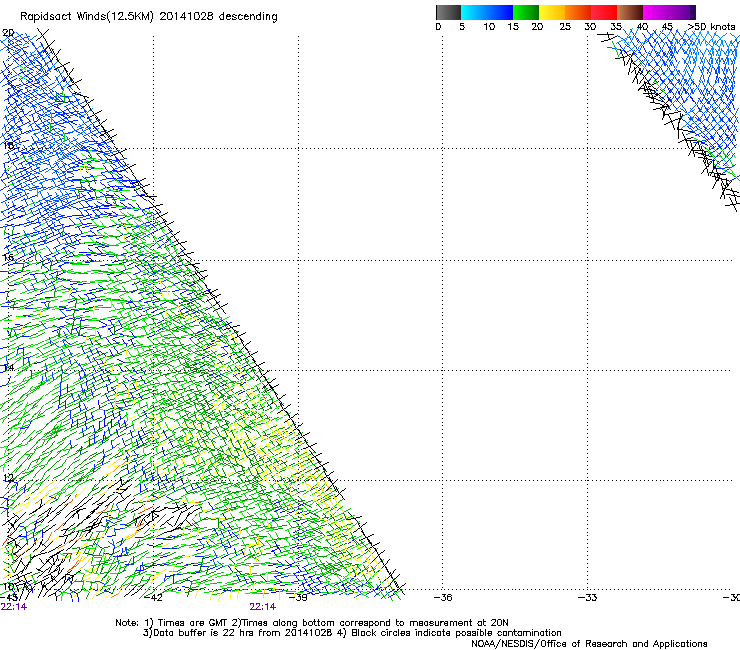Click the longitude '-33' axis label
The width and height of the screenshot is (740, 650).
click(x=588, y=598)
